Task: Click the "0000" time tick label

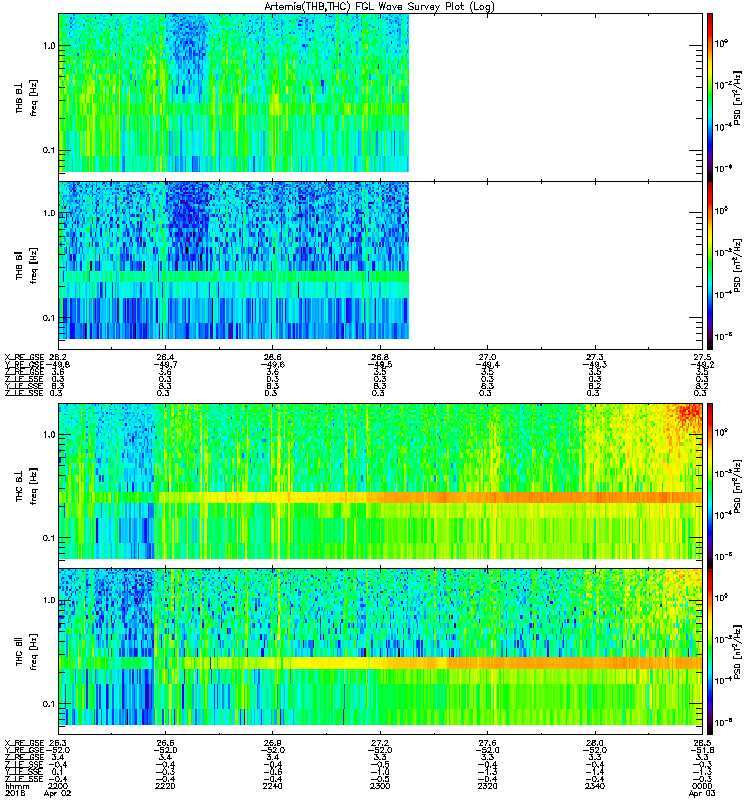Action: coord(702,786)
